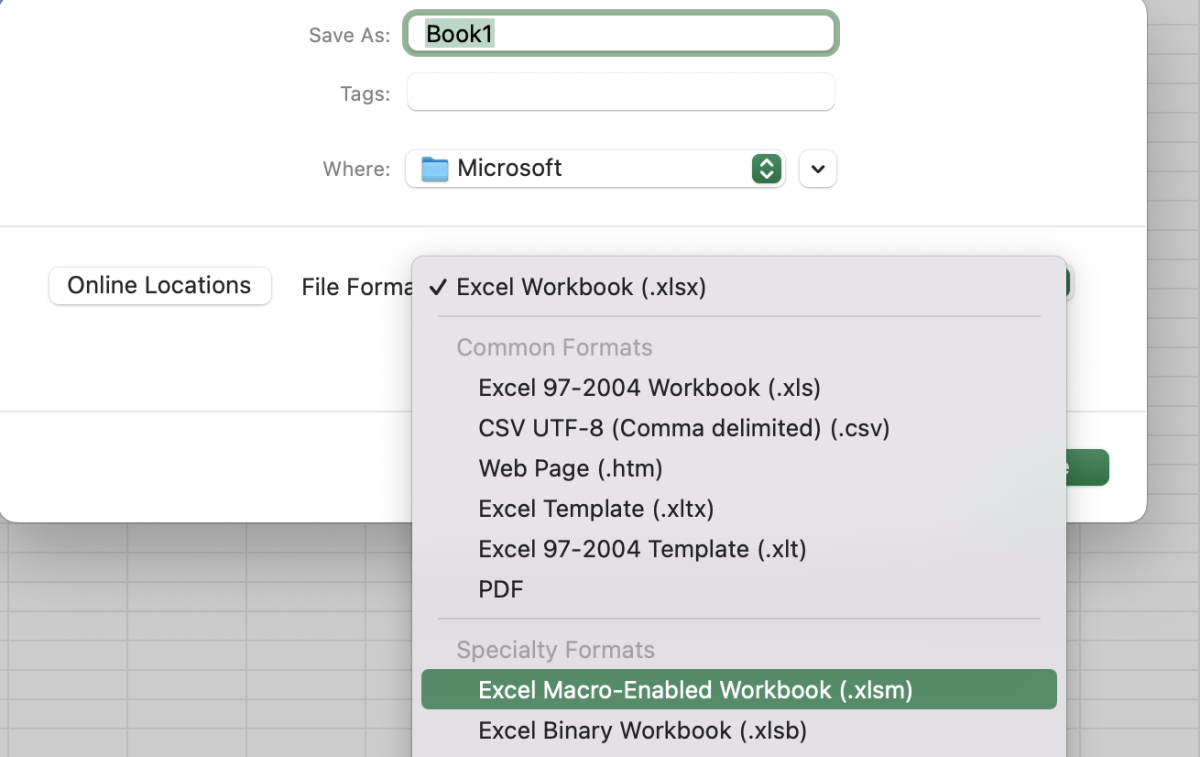Expand the save dialog with chevron button

(x=818, y=169)
